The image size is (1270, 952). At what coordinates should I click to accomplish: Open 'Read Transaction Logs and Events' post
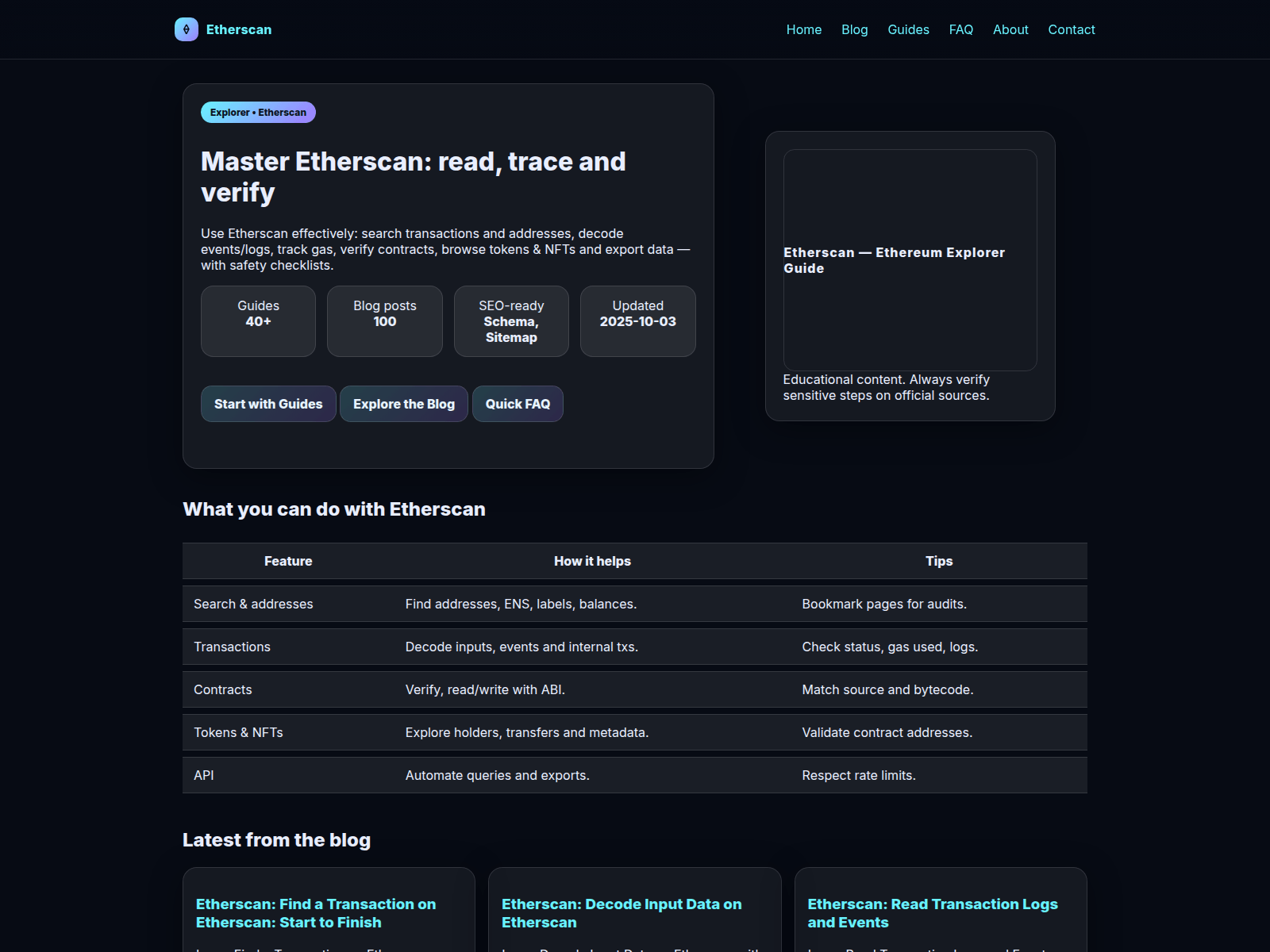[933, 913]
